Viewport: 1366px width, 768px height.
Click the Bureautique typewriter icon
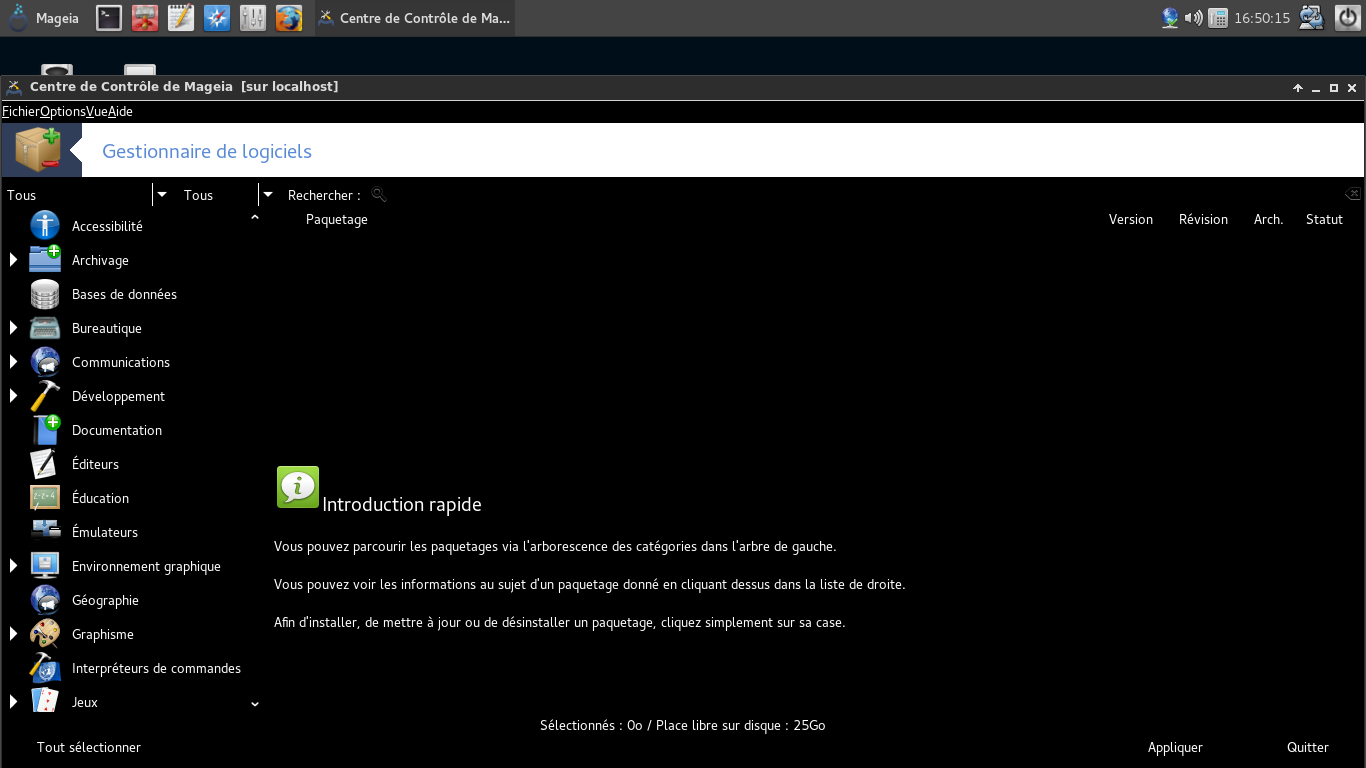(45, 328)
